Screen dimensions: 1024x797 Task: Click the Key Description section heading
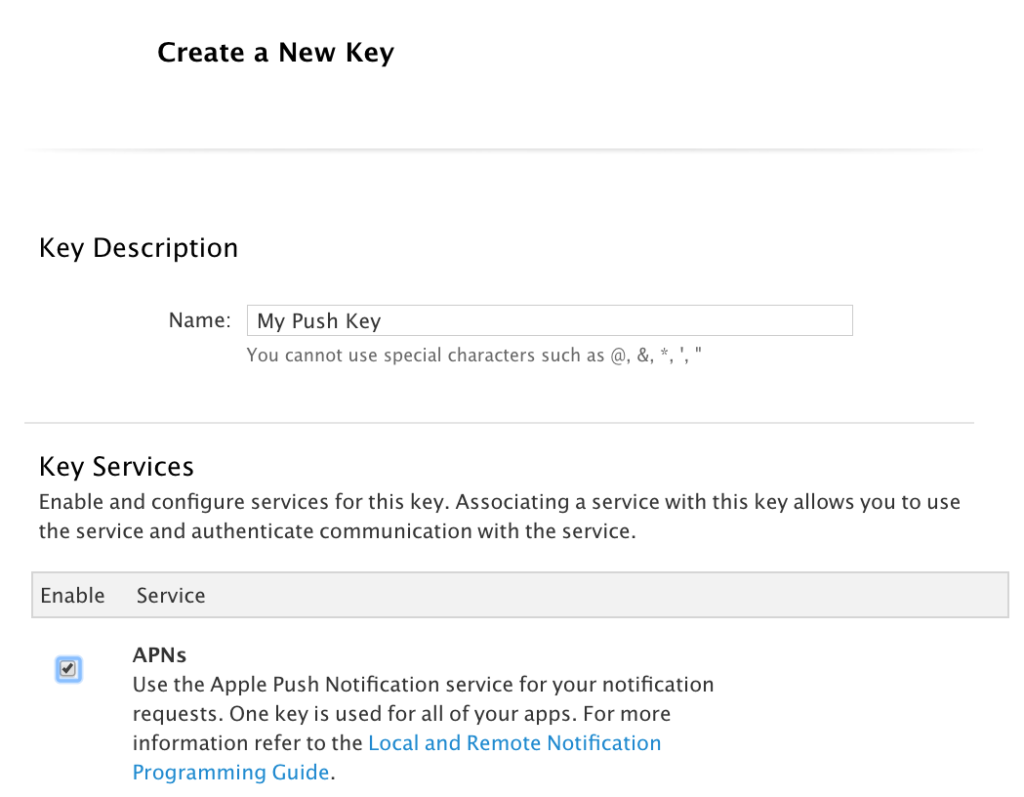(x=138, y=248)
